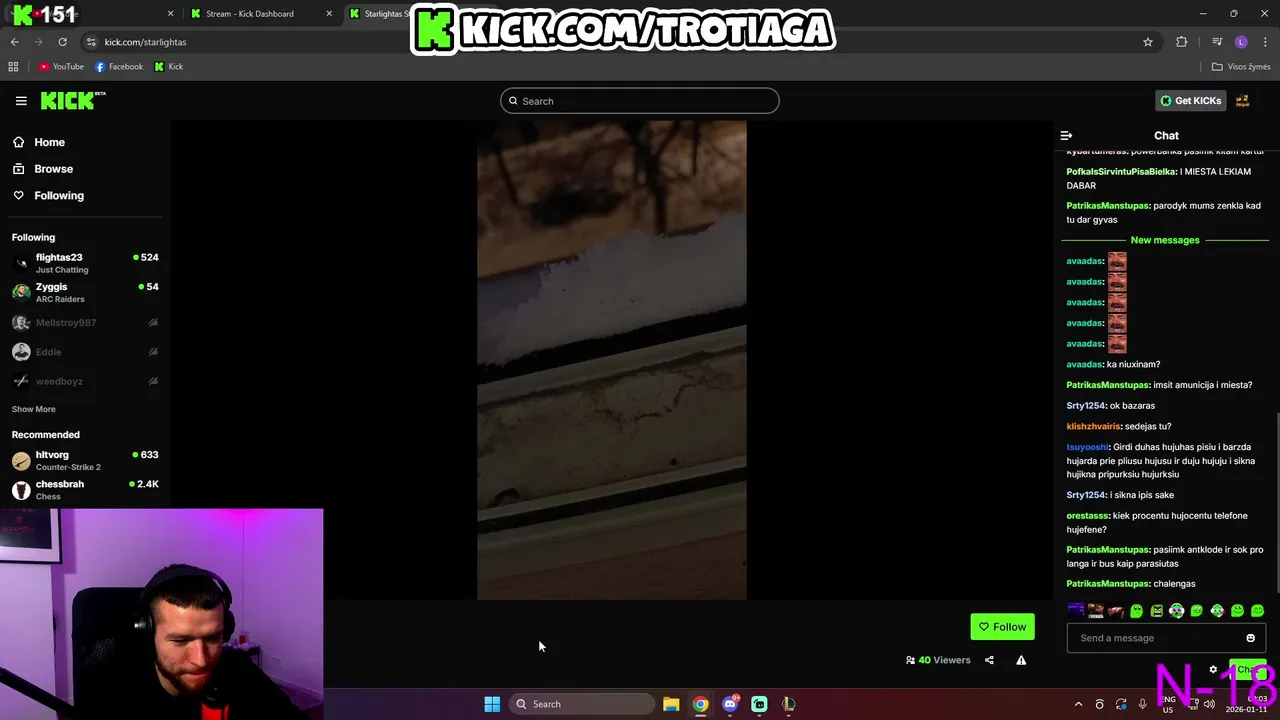Focus the Kick search field
This screenshot has height=720, width=1280.
coord(640,101)
